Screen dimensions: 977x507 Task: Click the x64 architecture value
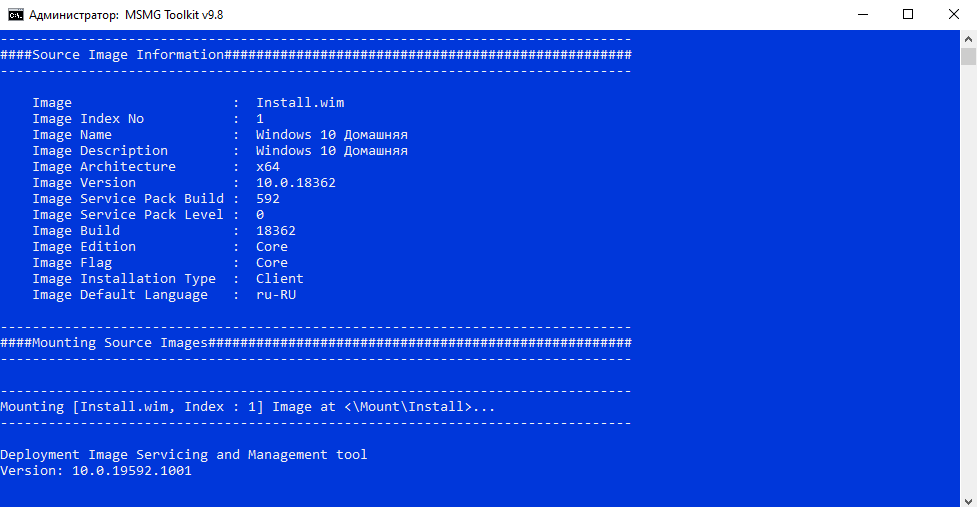[x=268, y=167]
